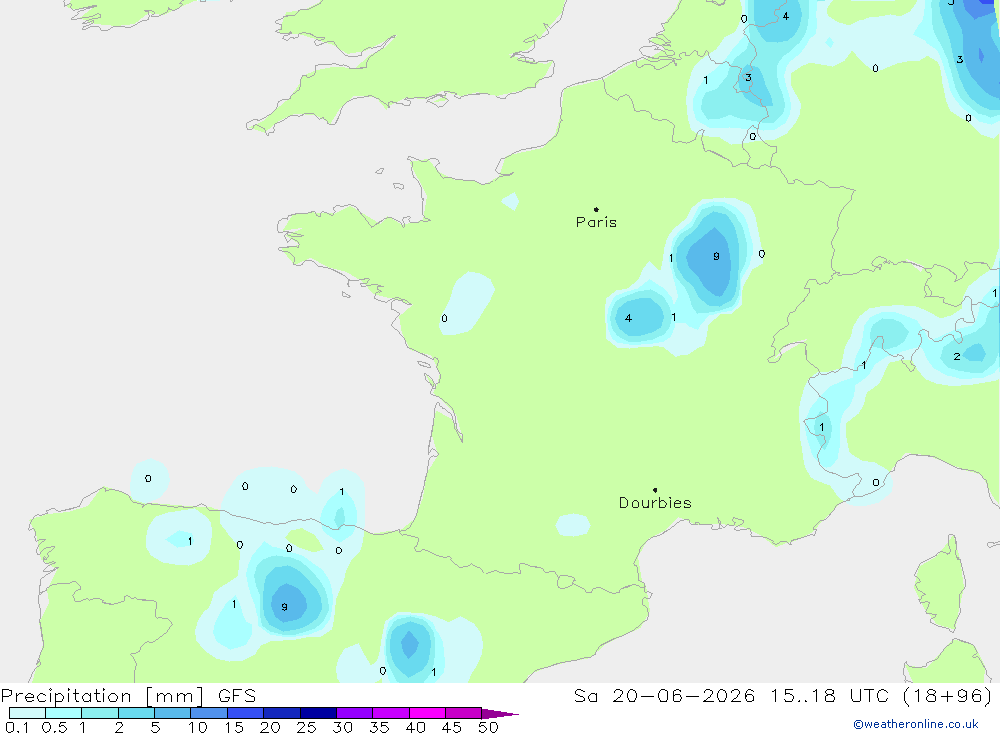Click the '0.1' legend scale value
The image size is (1000, 733).
click(x=17, y=727)
